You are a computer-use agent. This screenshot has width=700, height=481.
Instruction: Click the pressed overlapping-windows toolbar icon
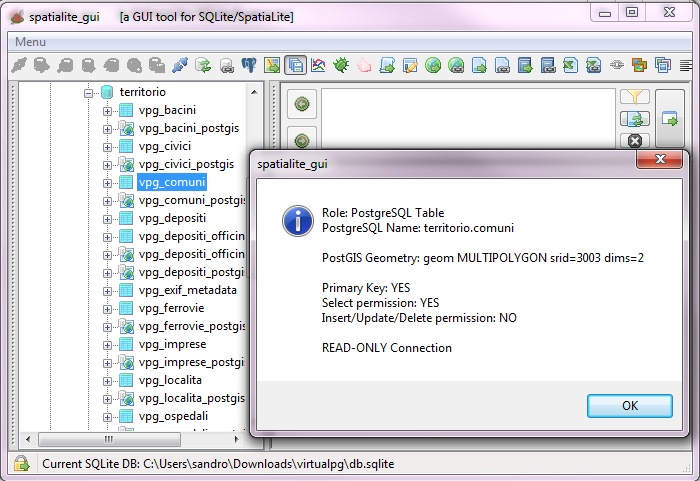296,66
